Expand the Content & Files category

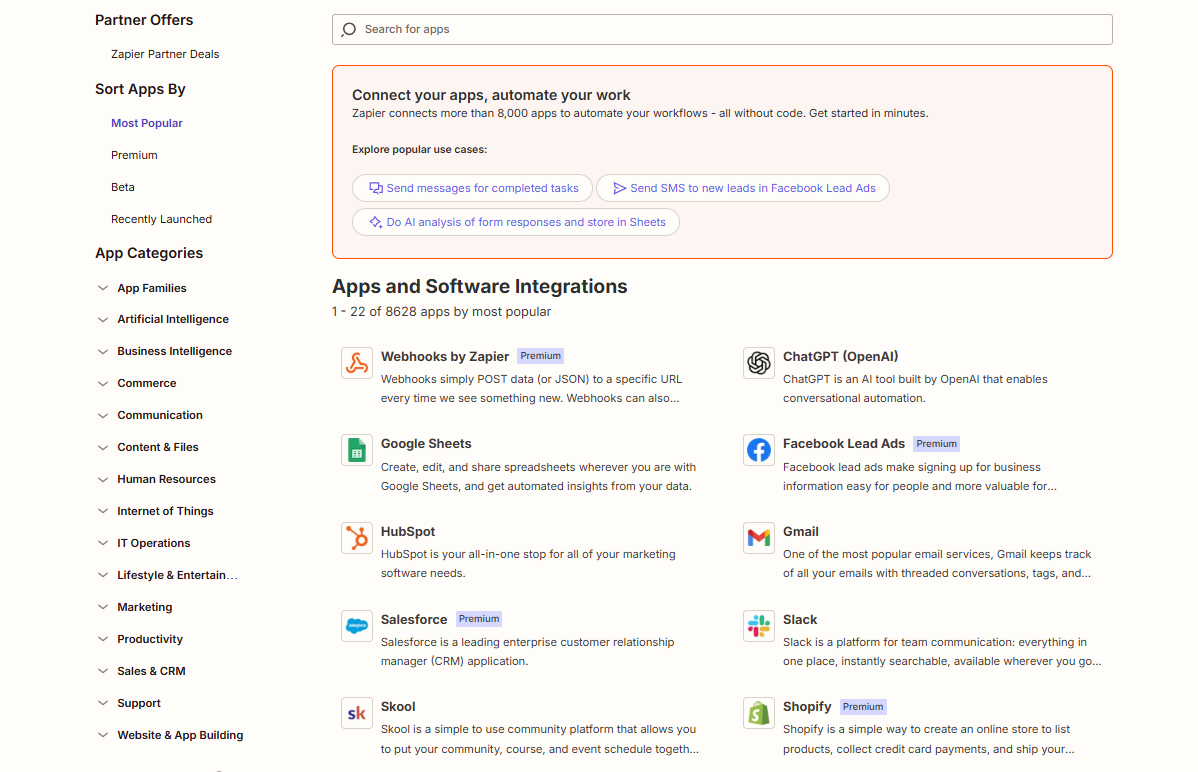coord(103,447)
